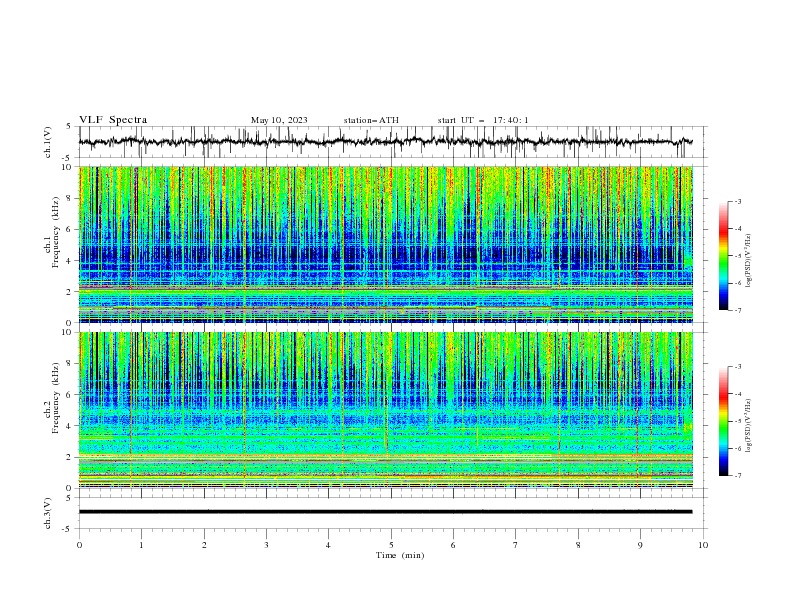Screen dimensions: 792x612
Task: Click the "Time (min)" axis title
Action: tap(400, 555)
